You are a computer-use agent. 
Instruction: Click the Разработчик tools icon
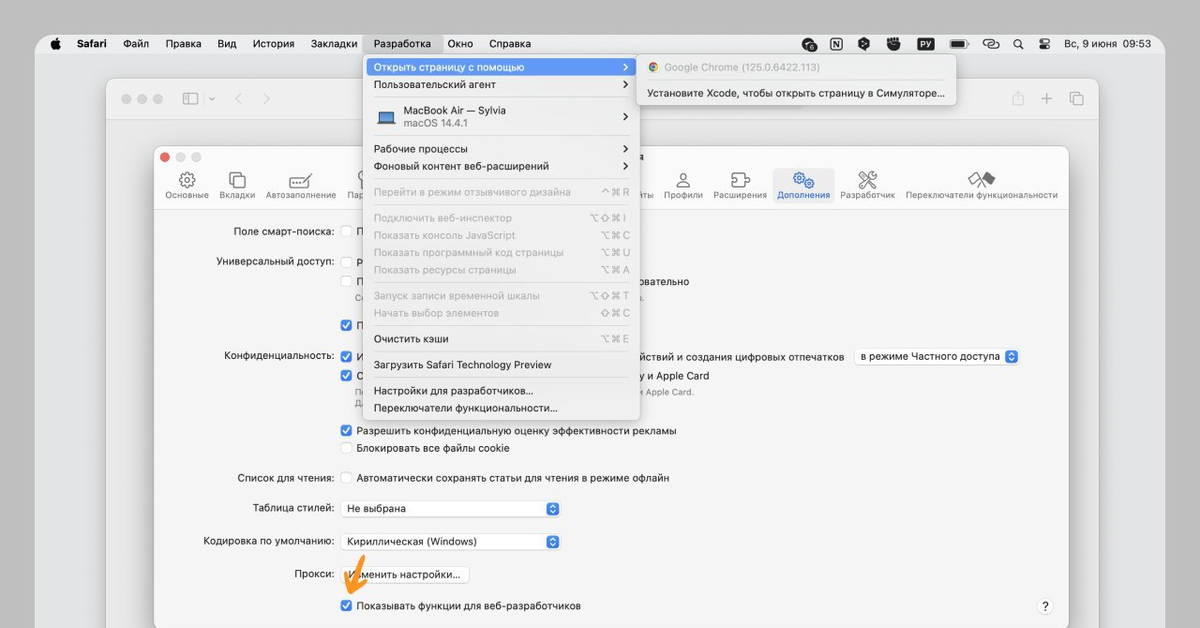tap(867, 181)
